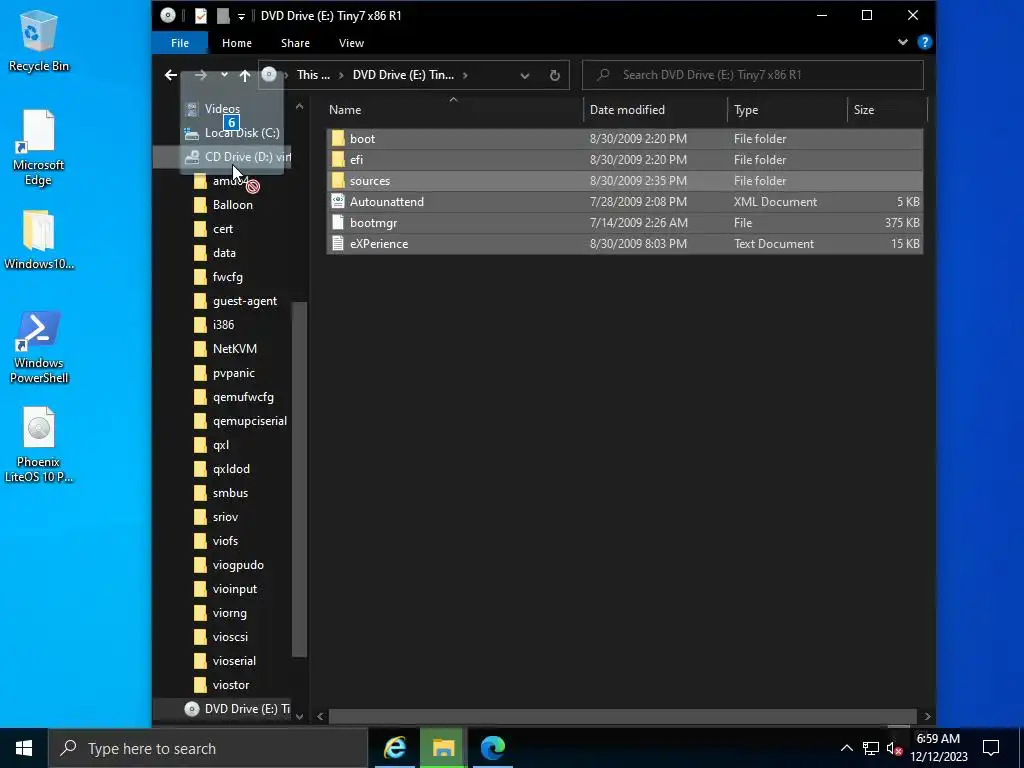Click the Properties quick access toolbar icon
1024x768 pixels.
pyautogui.click(x=200, y=16)
